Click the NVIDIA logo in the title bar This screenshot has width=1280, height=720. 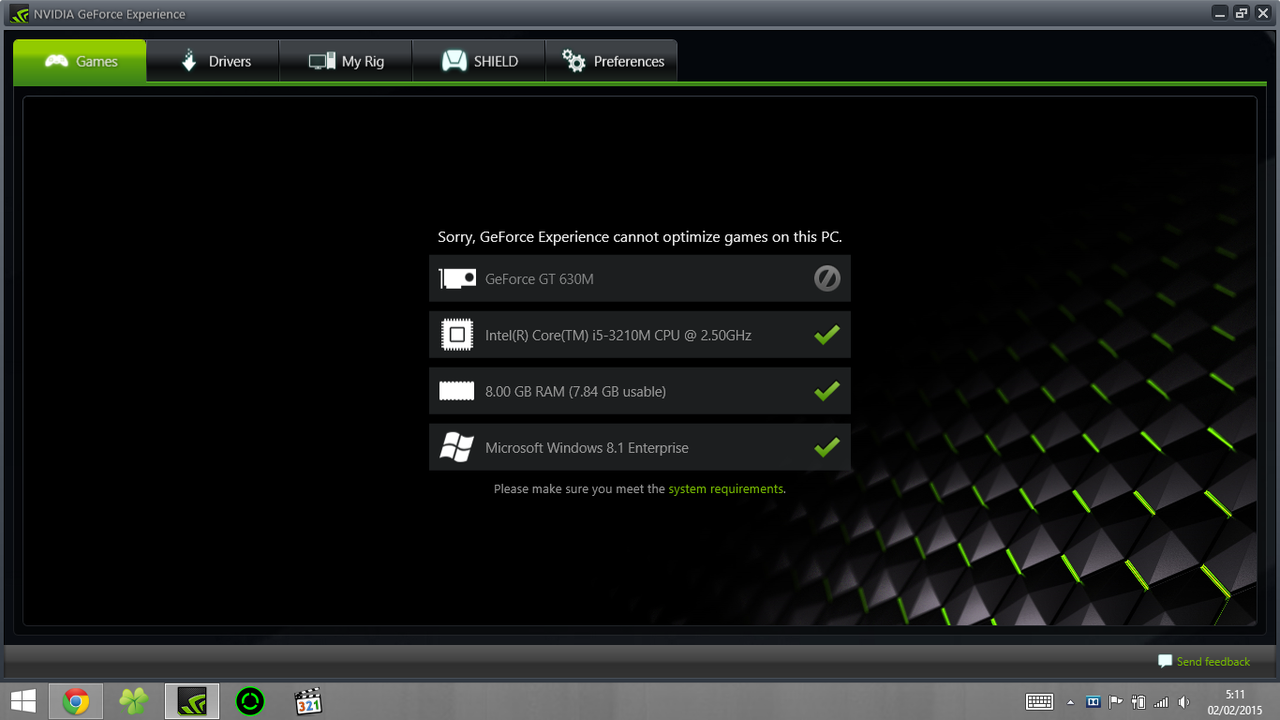click(x=19, y=14)
